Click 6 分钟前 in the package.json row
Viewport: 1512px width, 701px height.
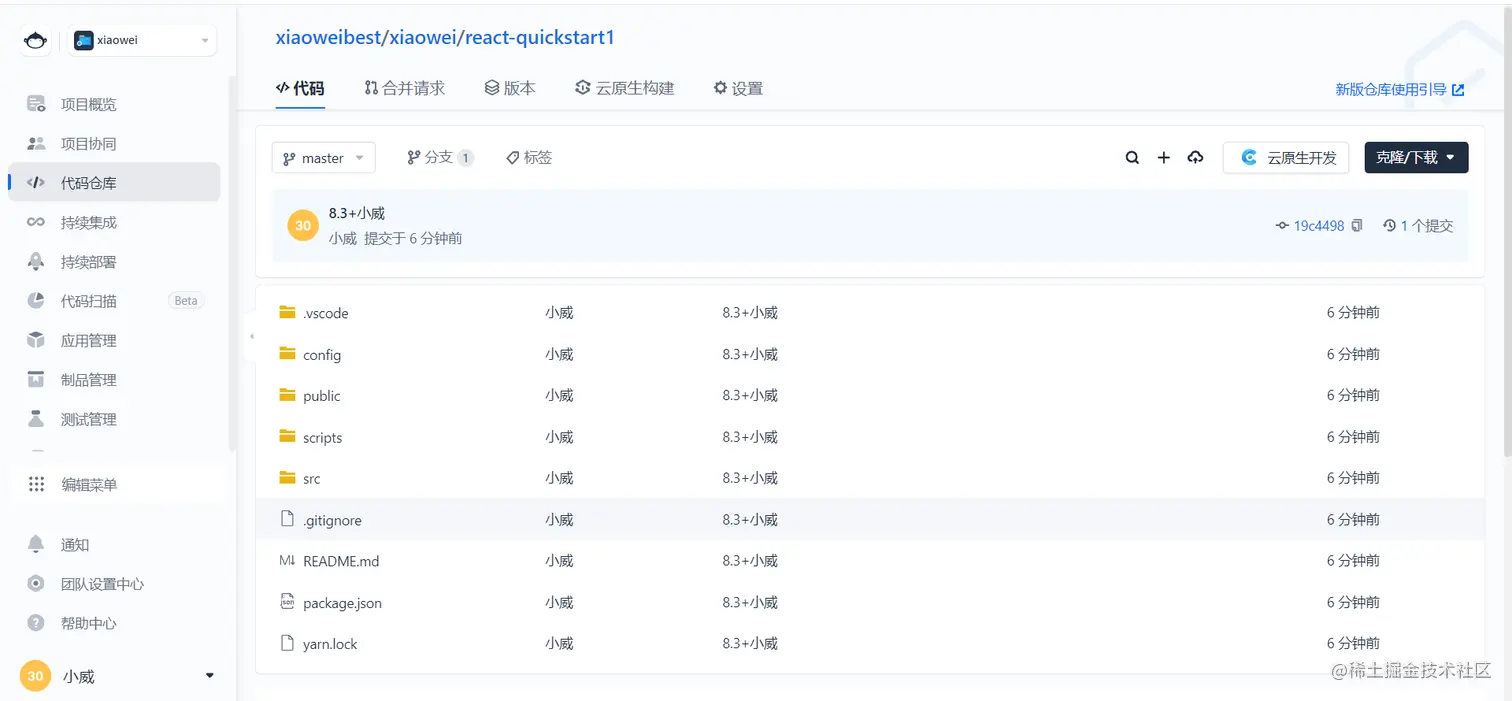(x=1353, y=602)
